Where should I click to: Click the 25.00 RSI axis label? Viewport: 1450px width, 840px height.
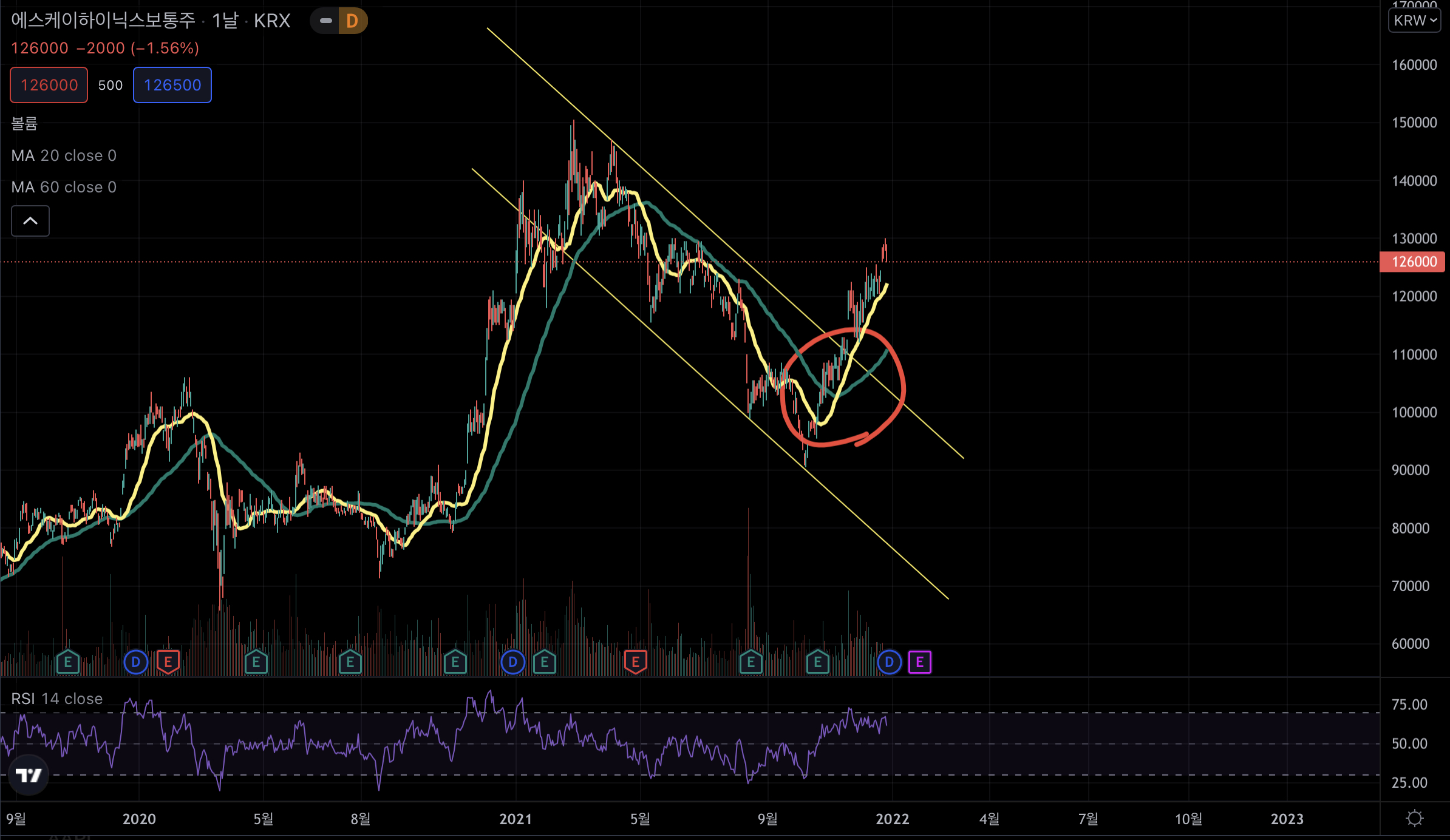point(1409,782)
